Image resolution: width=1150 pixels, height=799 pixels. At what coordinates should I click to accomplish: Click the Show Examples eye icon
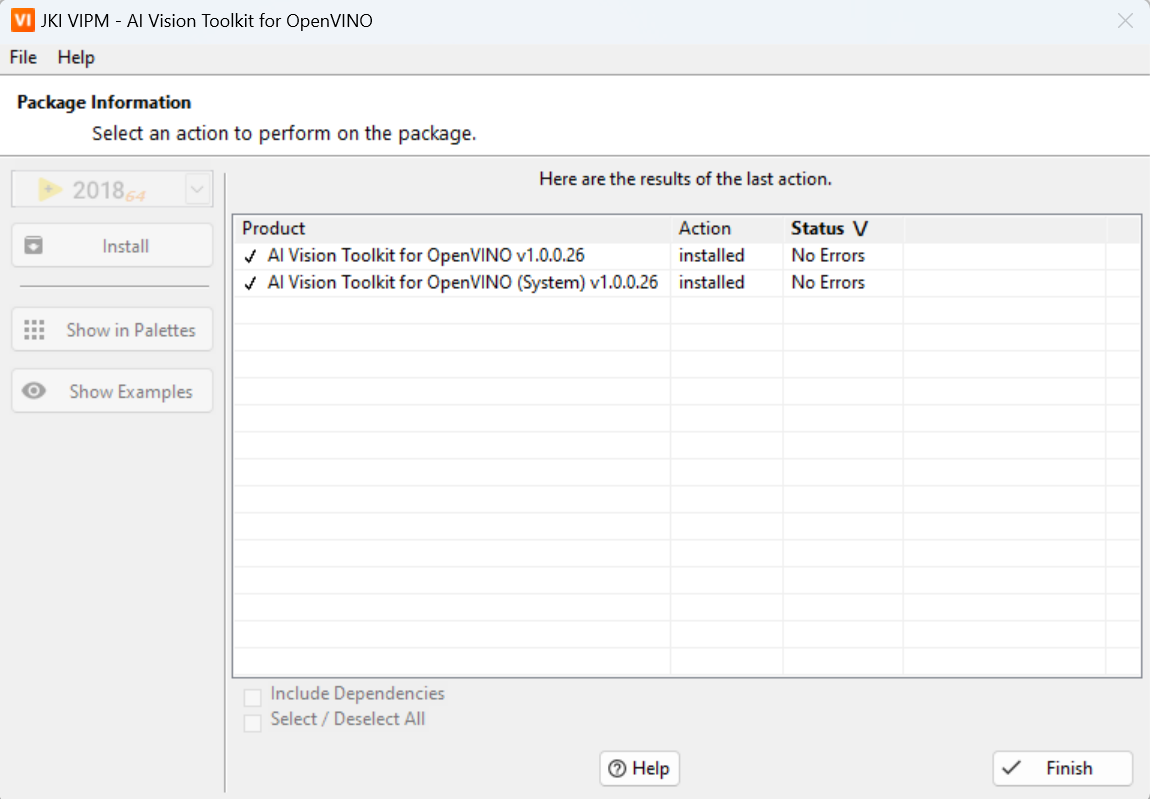(x=34, y=391)
